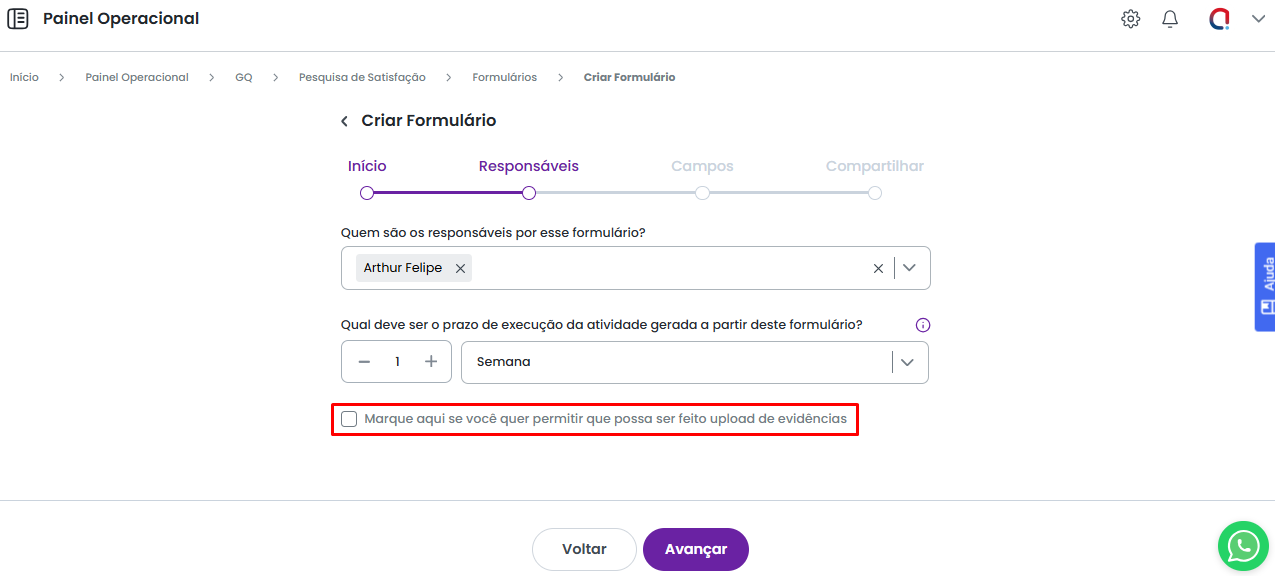Go back using the arrow beside Criar Formulário
The image size is (1275, 576).
[x=344, y=121]
